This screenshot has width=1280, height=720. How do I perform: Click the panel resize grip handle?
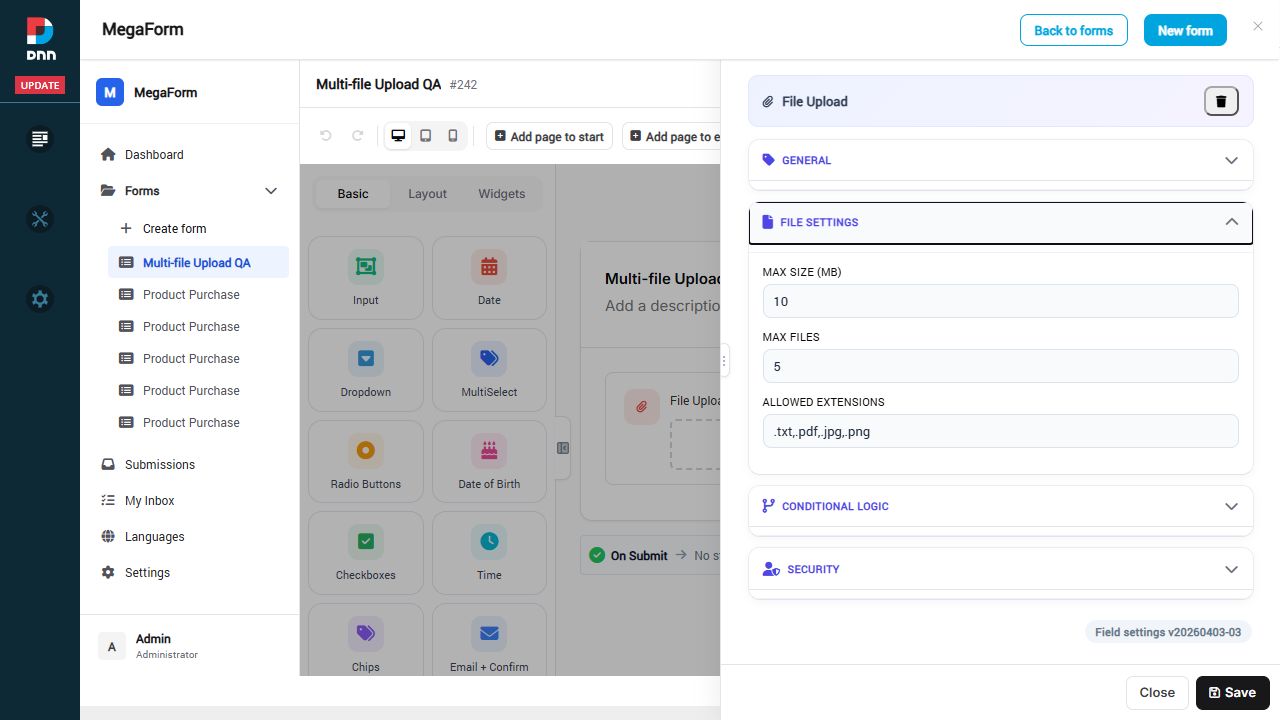click(724, 361)
